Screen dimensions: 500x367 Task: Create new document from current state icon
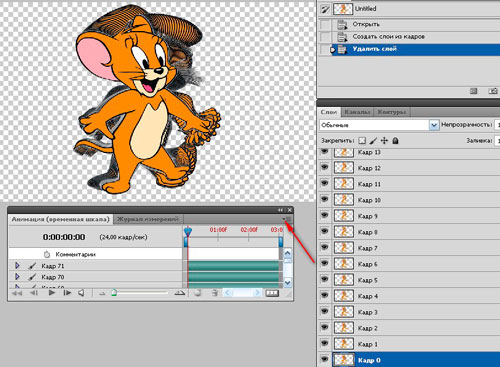point(473,91)
